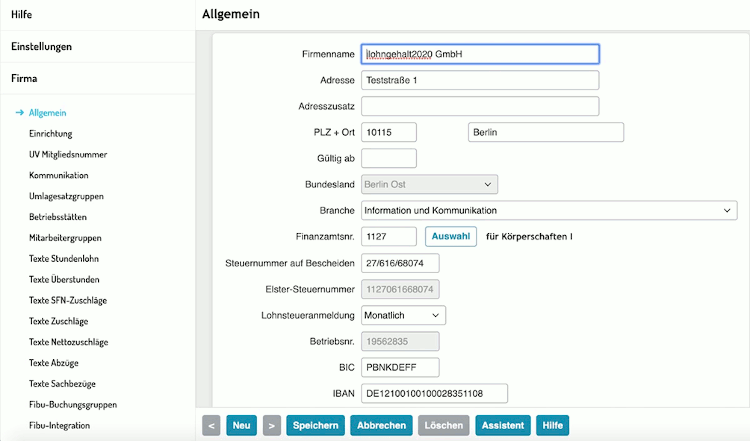750x441 pixels.
Task: Open the Firma section in the sidebar
Action: tap(24, 78)
